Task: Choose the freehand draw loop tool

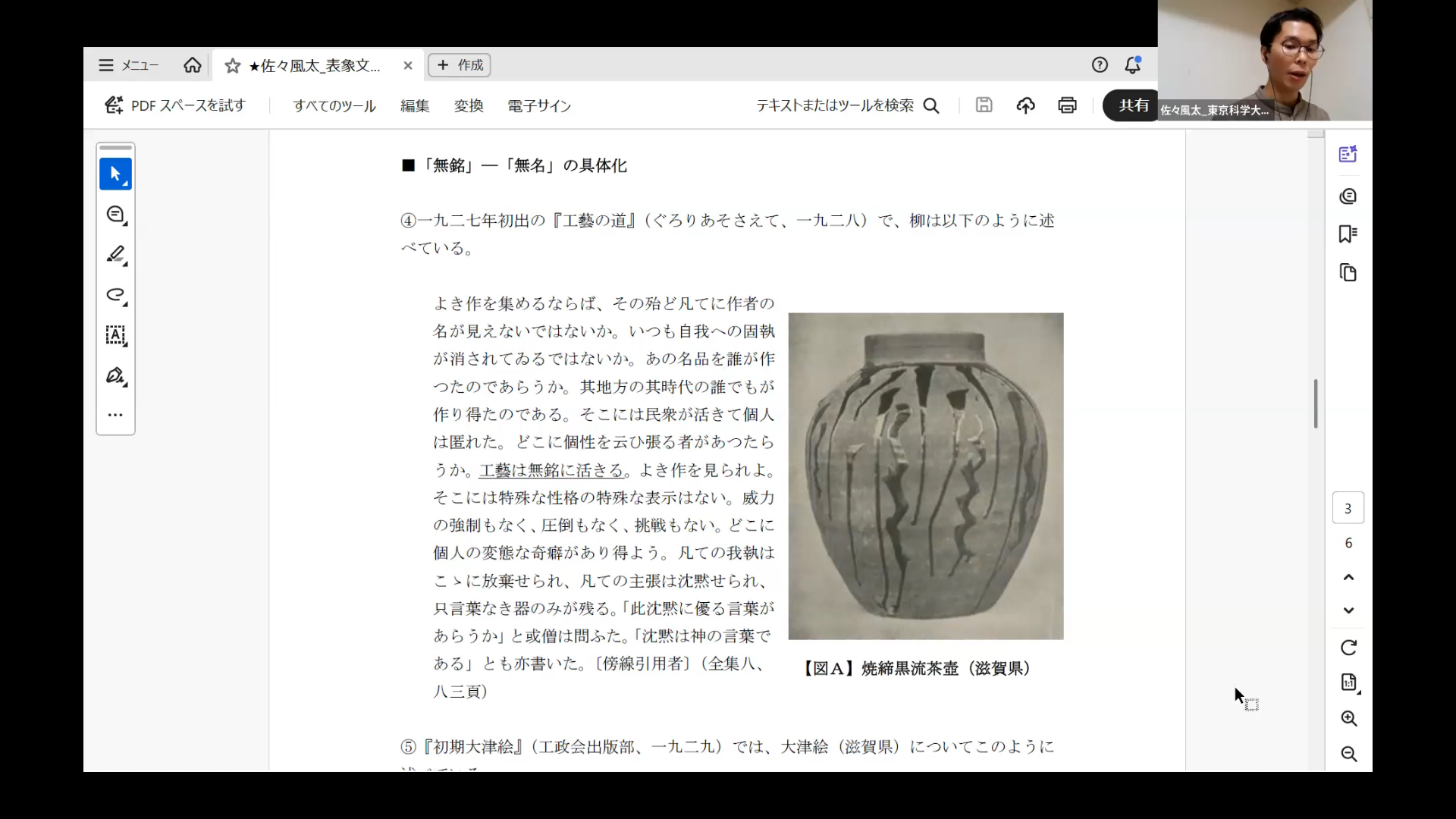Action: [x=115, y=294]
